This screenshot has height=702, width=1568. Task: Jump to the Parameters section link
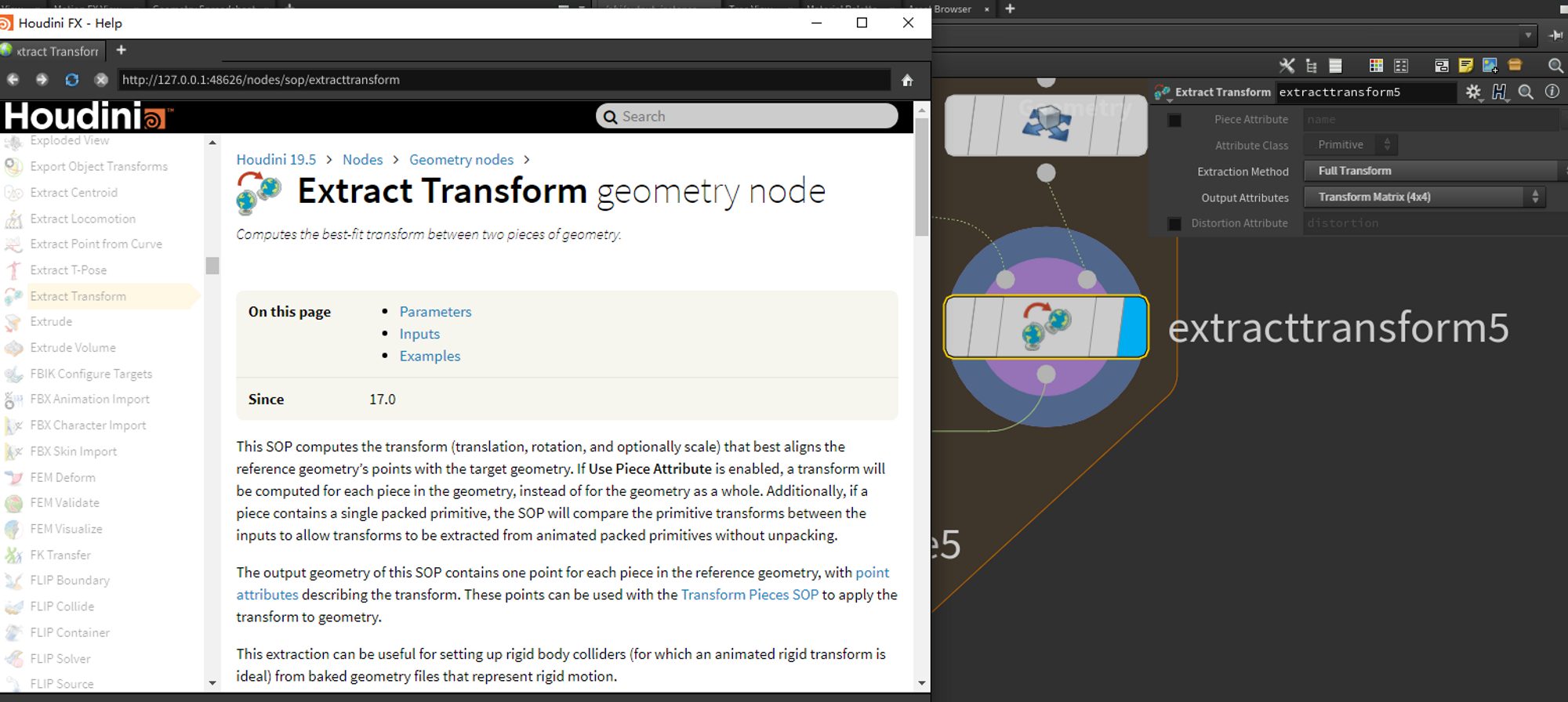tap(435, 312)
